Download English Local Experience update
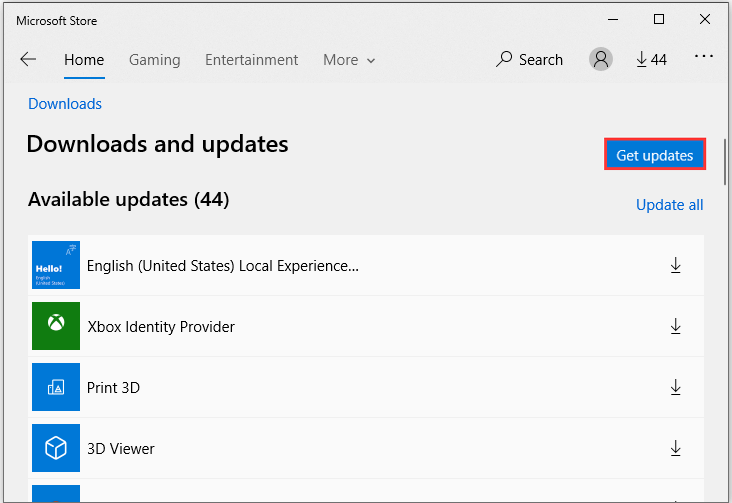732x503 pixels. tap(676, 265)
